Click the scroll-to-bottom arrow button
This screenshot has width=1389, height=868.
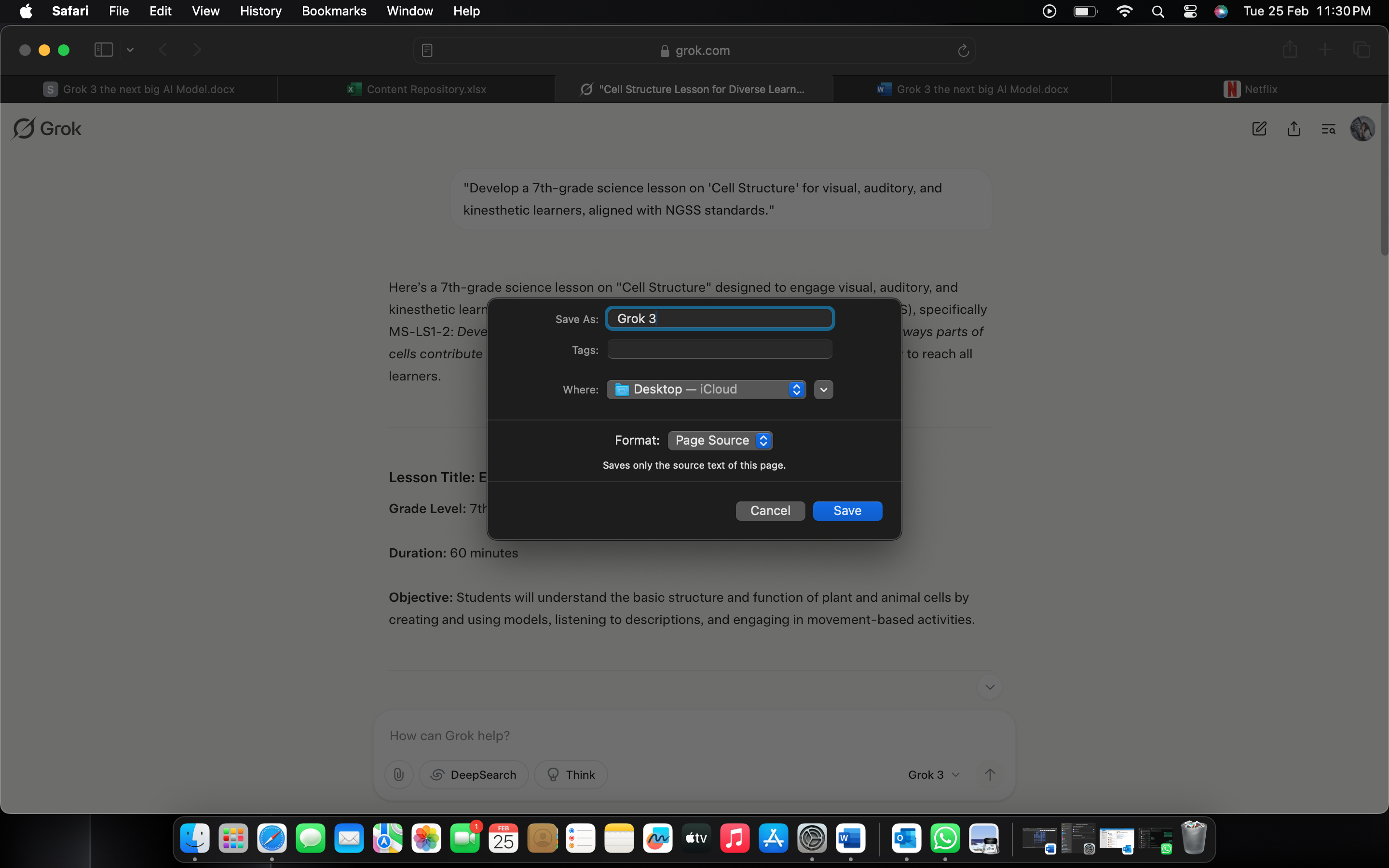pyautogui.click(x=990, y=687)
